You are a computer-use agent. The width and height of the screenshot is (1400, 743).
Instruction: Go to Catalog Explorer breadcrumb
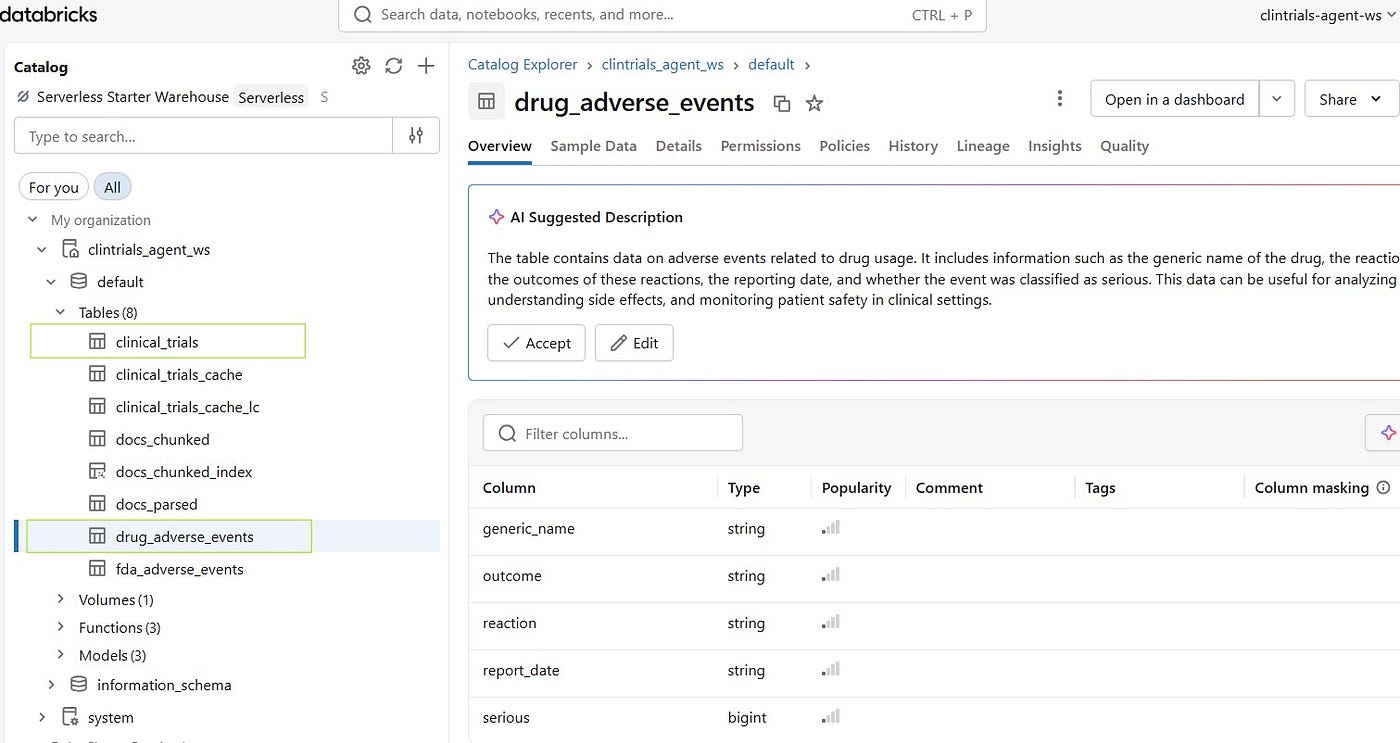pos(523,64)
